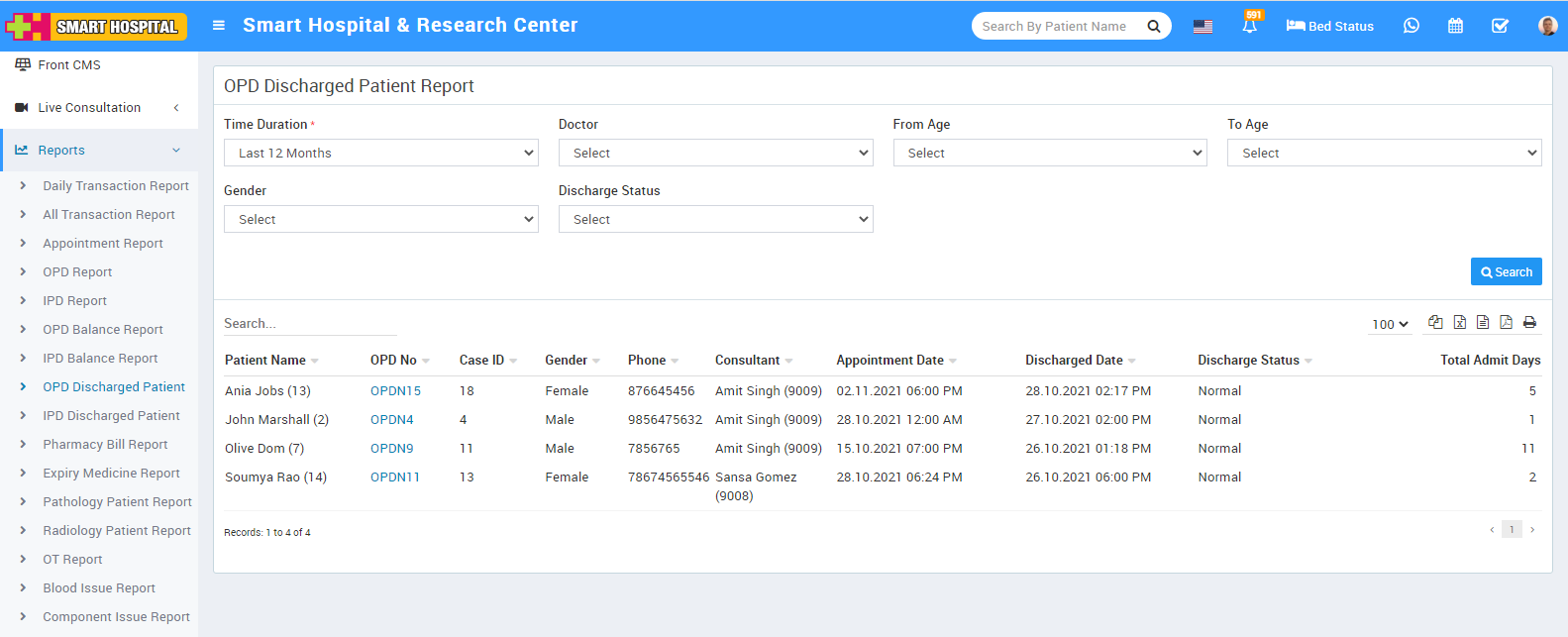Open the Discharge Status dropdown

tap(715, 219)
